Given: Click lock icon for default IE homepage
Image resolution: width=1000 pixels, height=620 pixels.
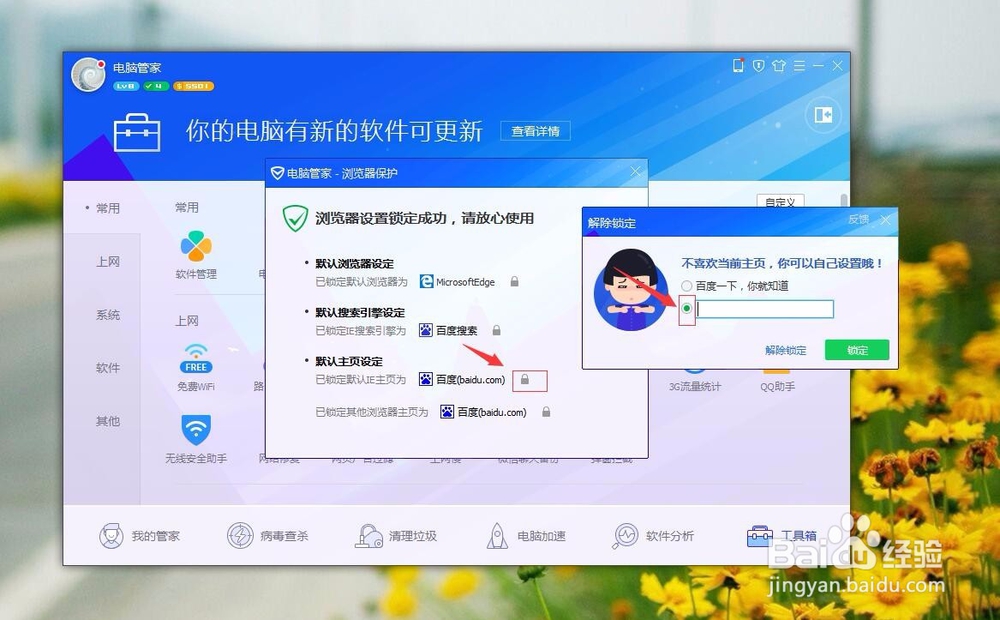Looking at the screenshot, I should point(524,380).
